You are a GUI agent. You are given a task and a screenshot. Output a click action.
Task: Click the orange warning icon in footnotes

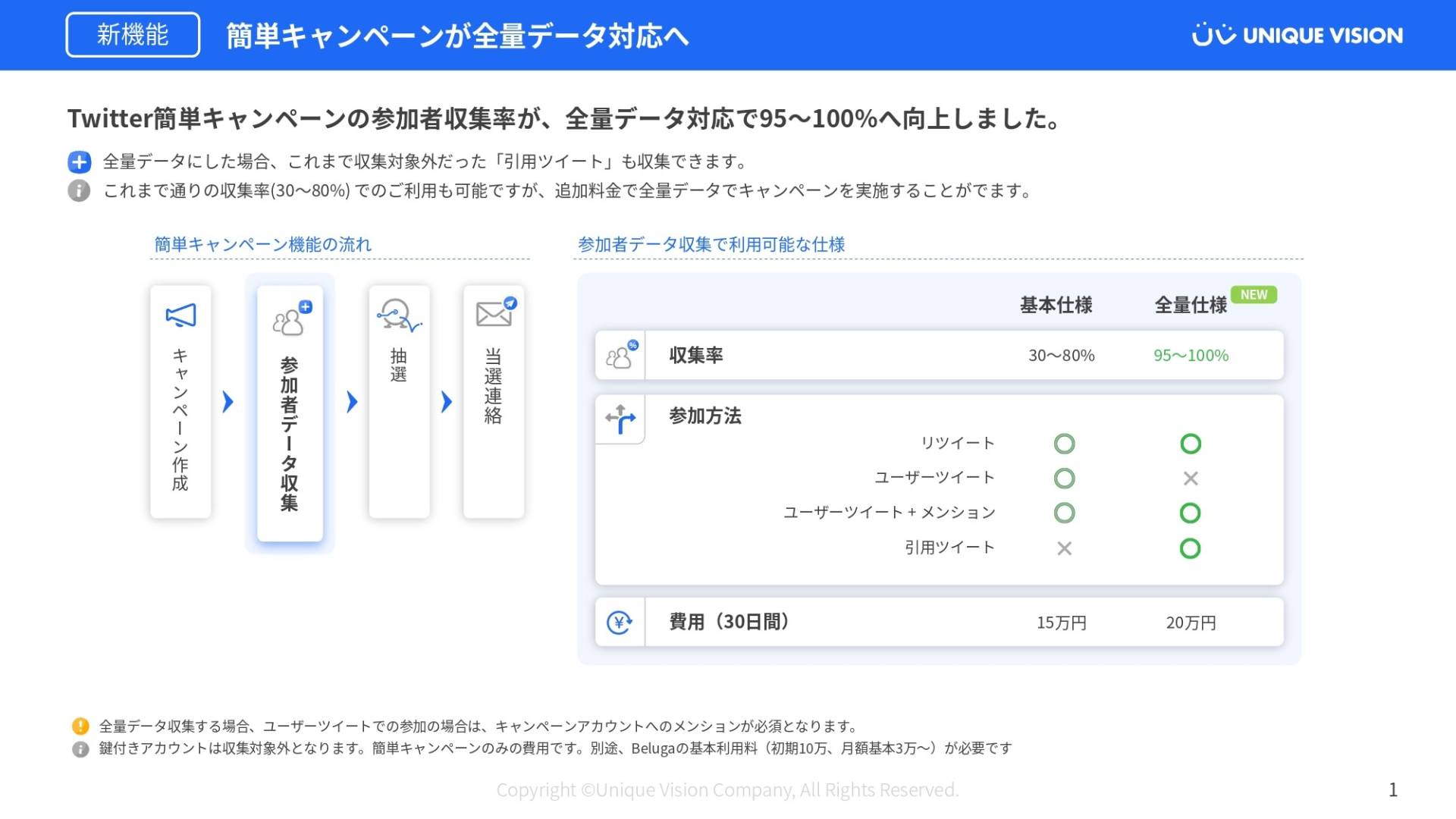click(x=80, y=726)
